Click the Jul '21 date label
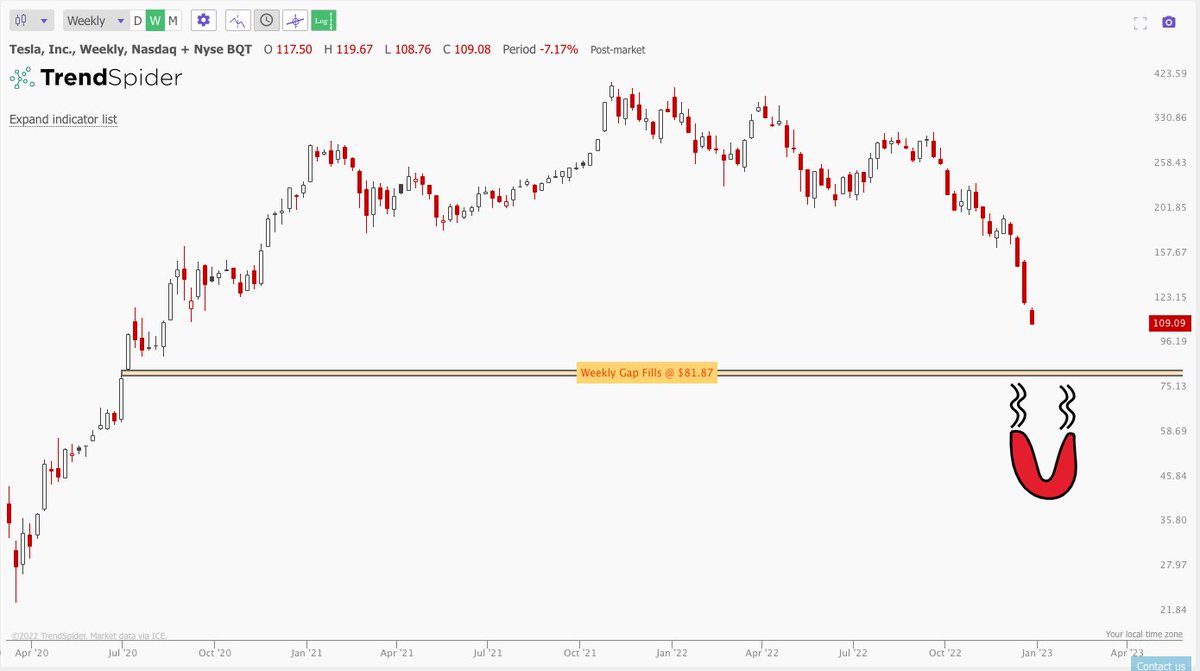 488,651
